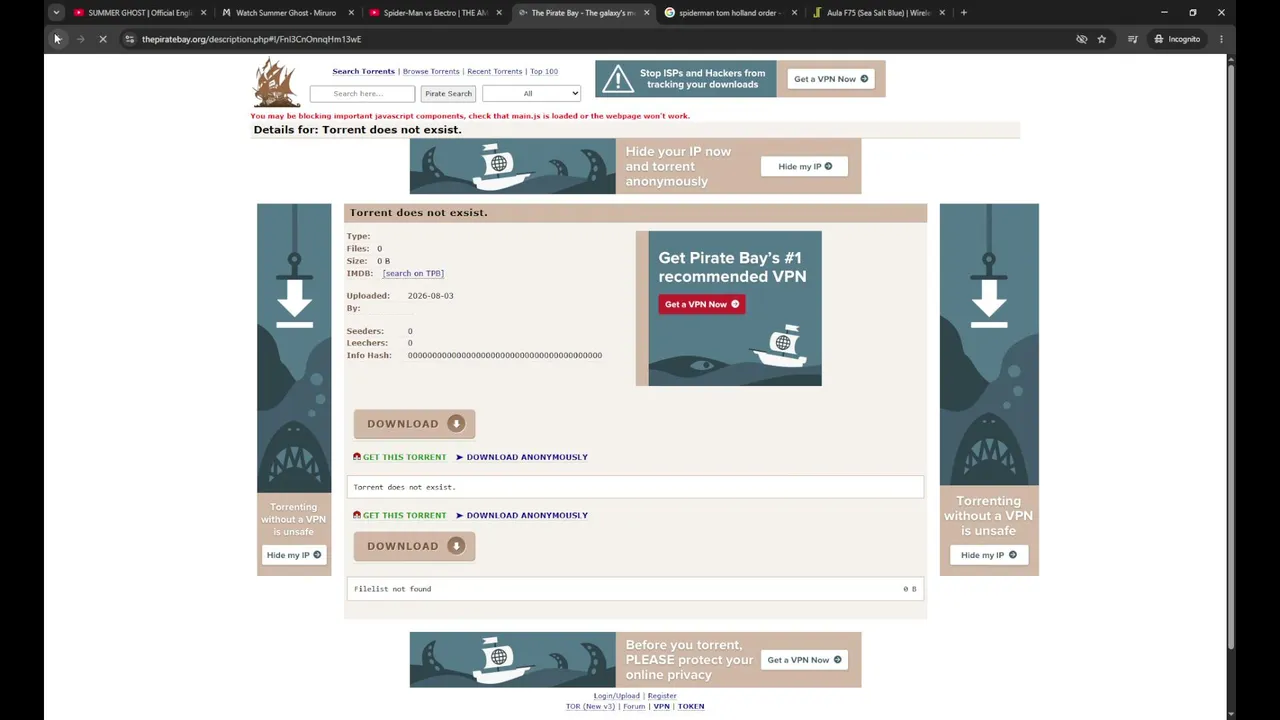Click 'Hide my IP' in the top ship banner

805,166
